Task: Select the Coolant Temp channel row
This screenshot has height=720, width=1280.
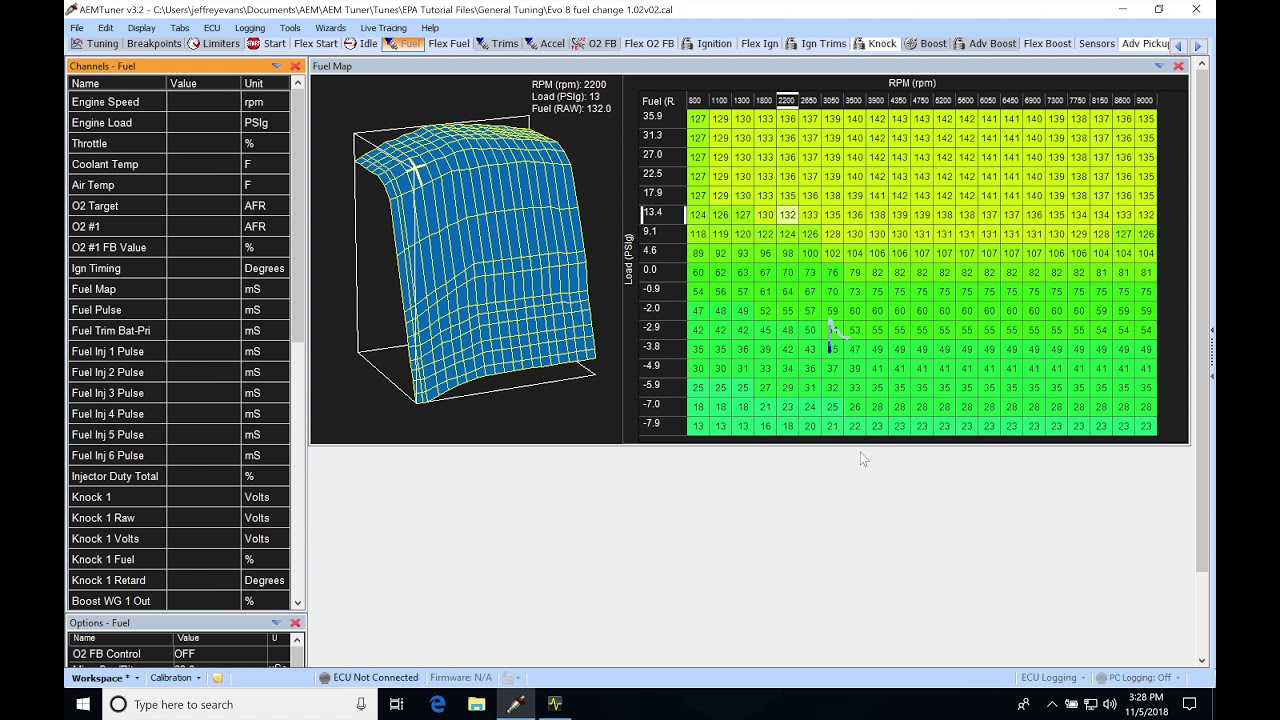Action: [179, 164]
